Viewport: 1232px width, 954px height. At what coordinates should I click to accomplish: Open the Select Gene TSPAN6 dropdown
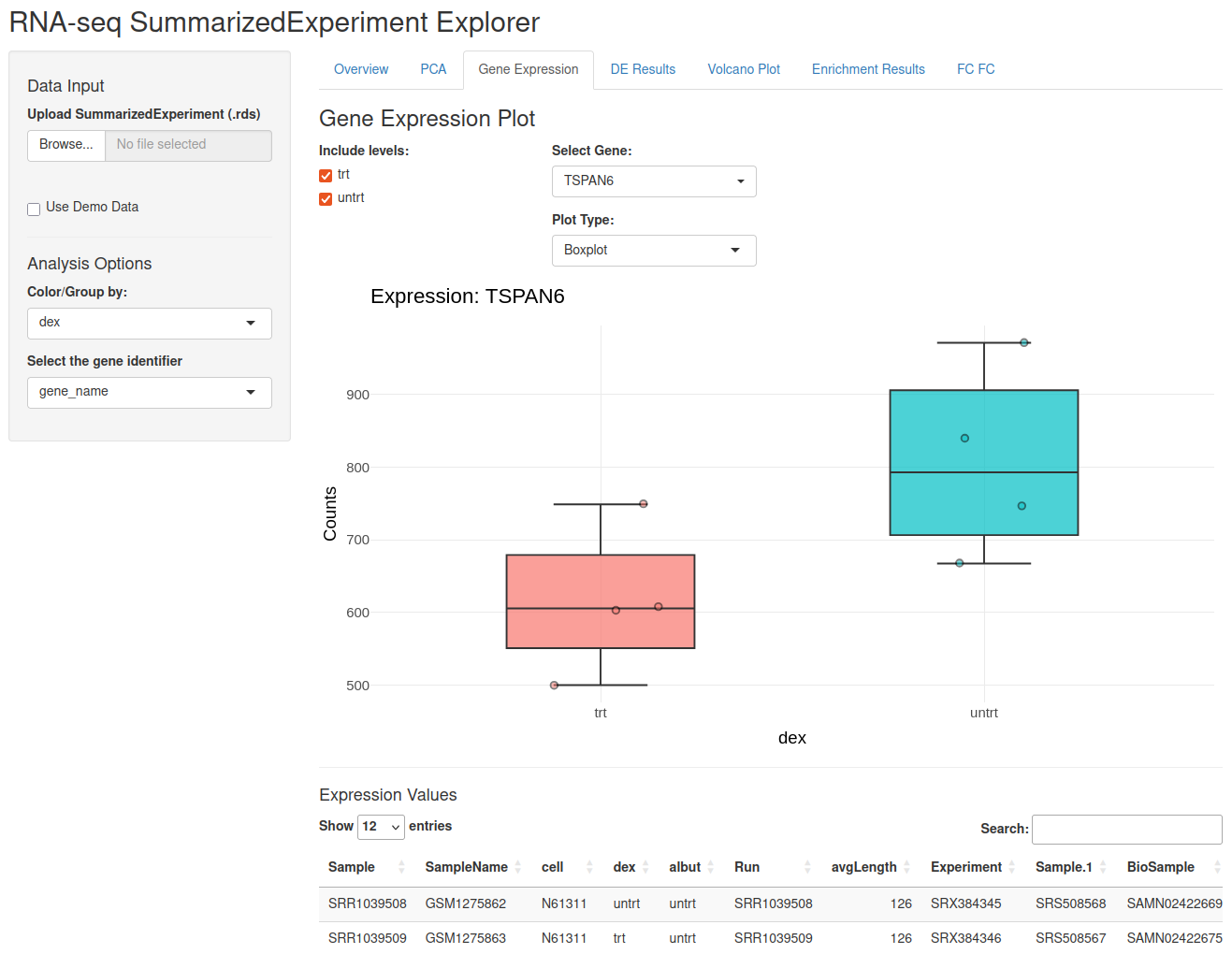(x=654, y=181)
